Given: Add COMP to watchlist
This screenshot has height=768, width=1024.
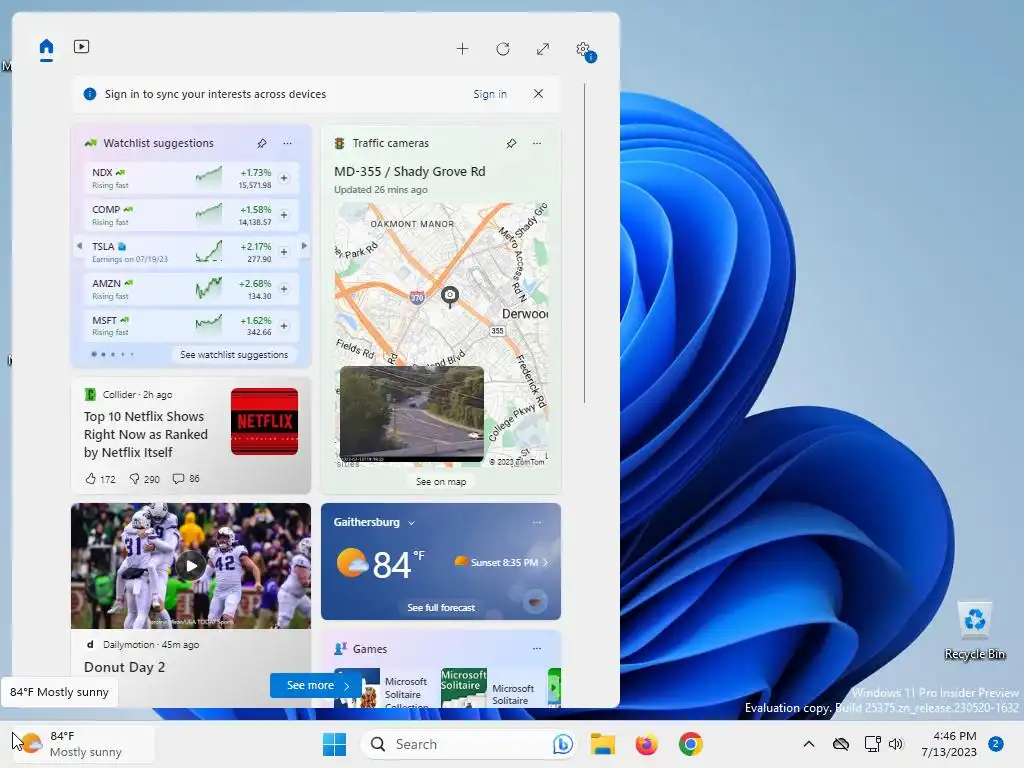Looking at the screenshot, I should [x=284, y=215].
